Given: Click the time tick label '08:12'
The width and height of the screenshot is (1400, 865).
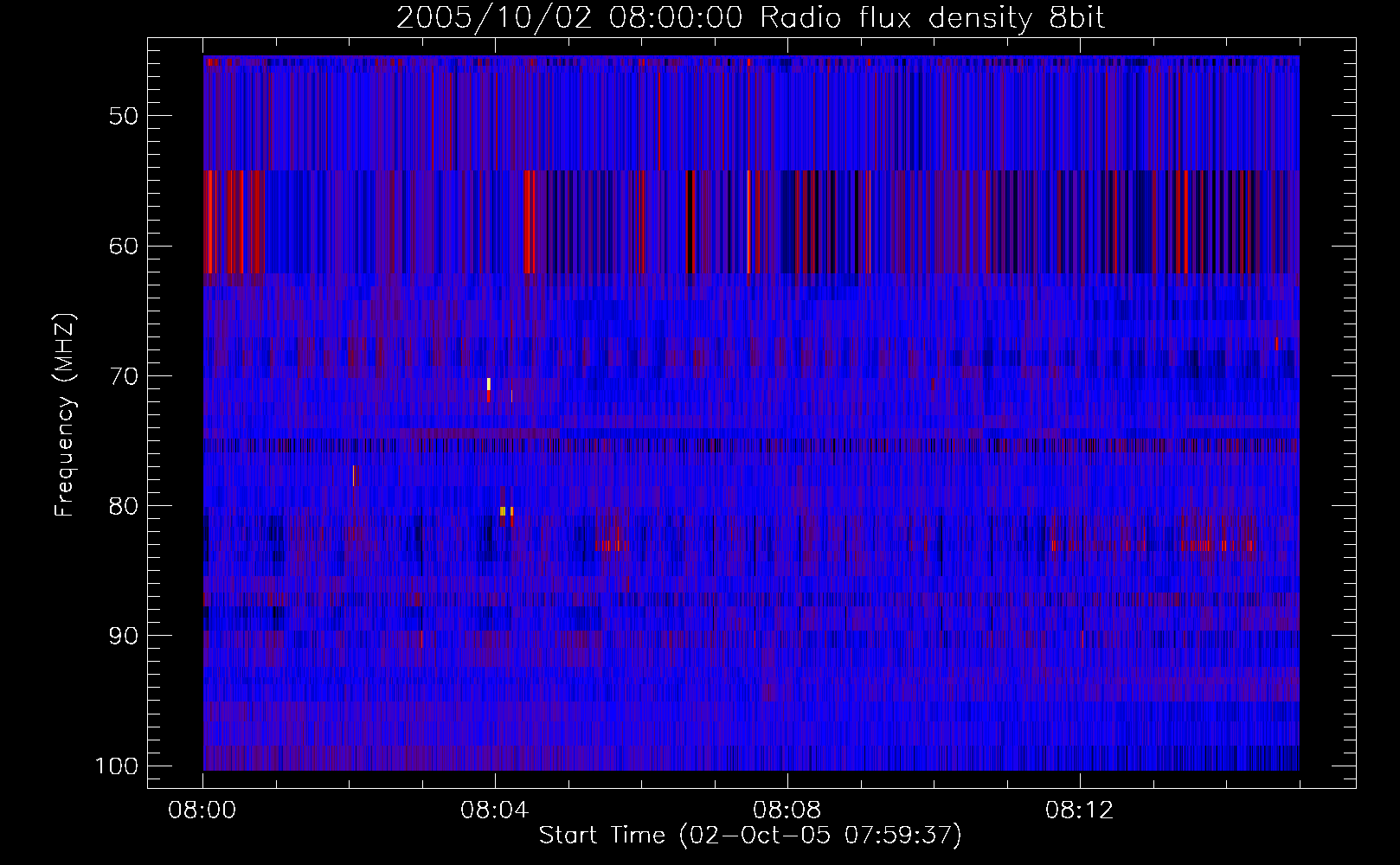Looking at the screenshot, I should pos(1080,811).
